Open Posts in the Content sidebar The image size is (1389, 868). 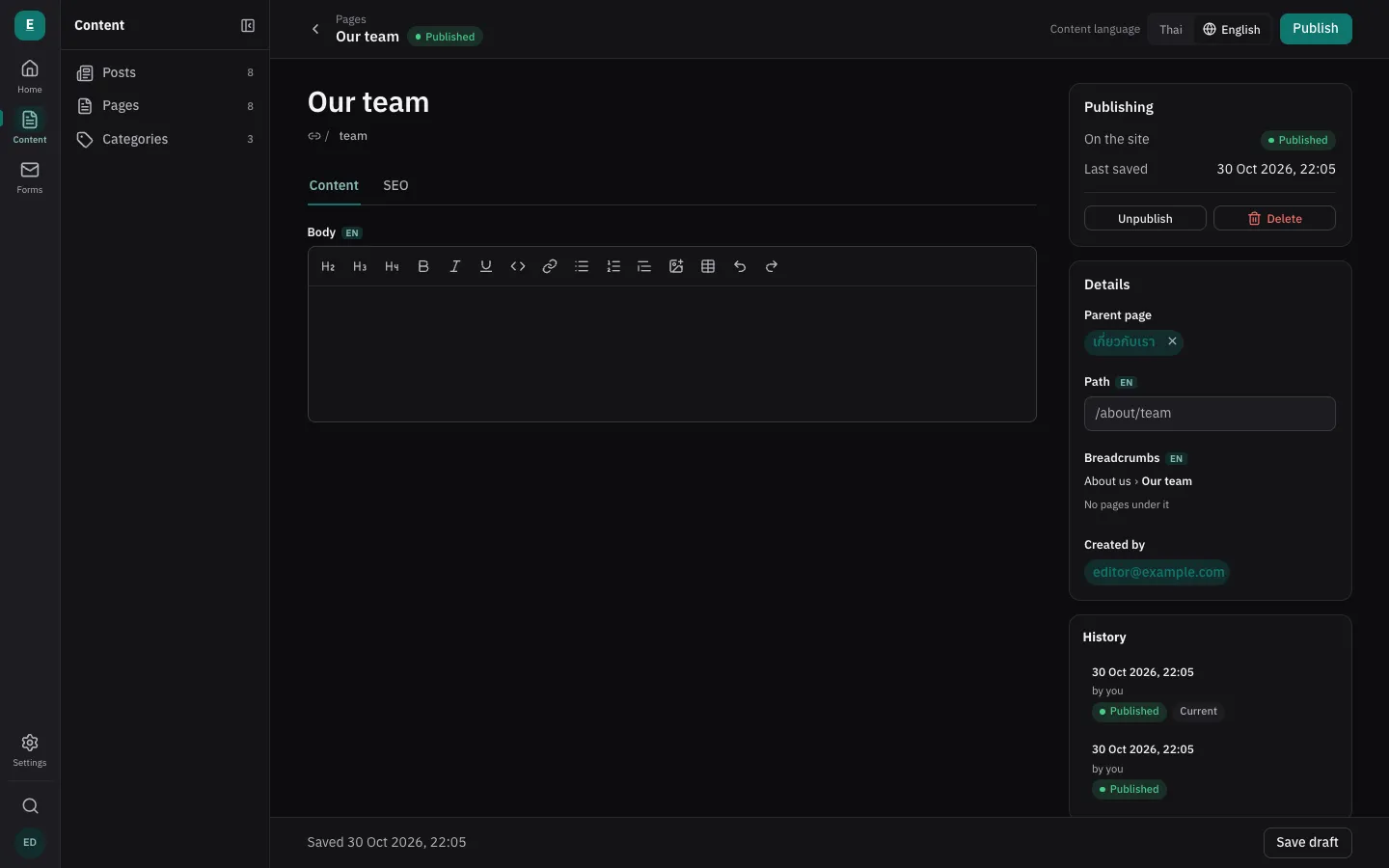165,72
